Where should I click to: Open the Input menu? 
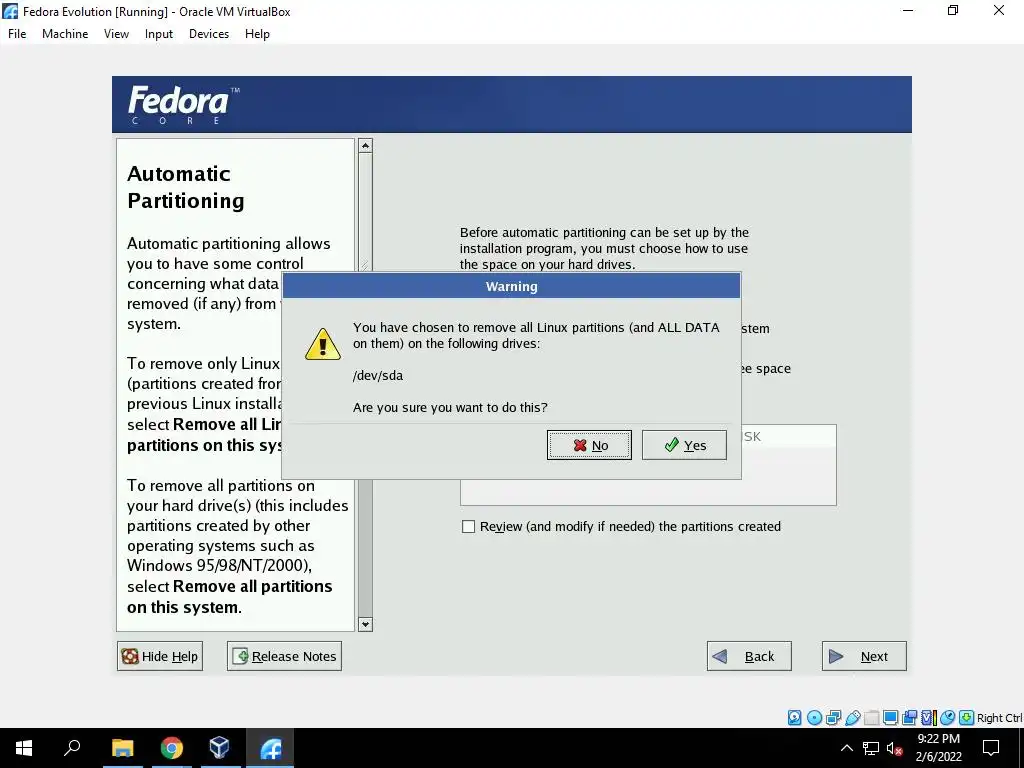point(159,34)
